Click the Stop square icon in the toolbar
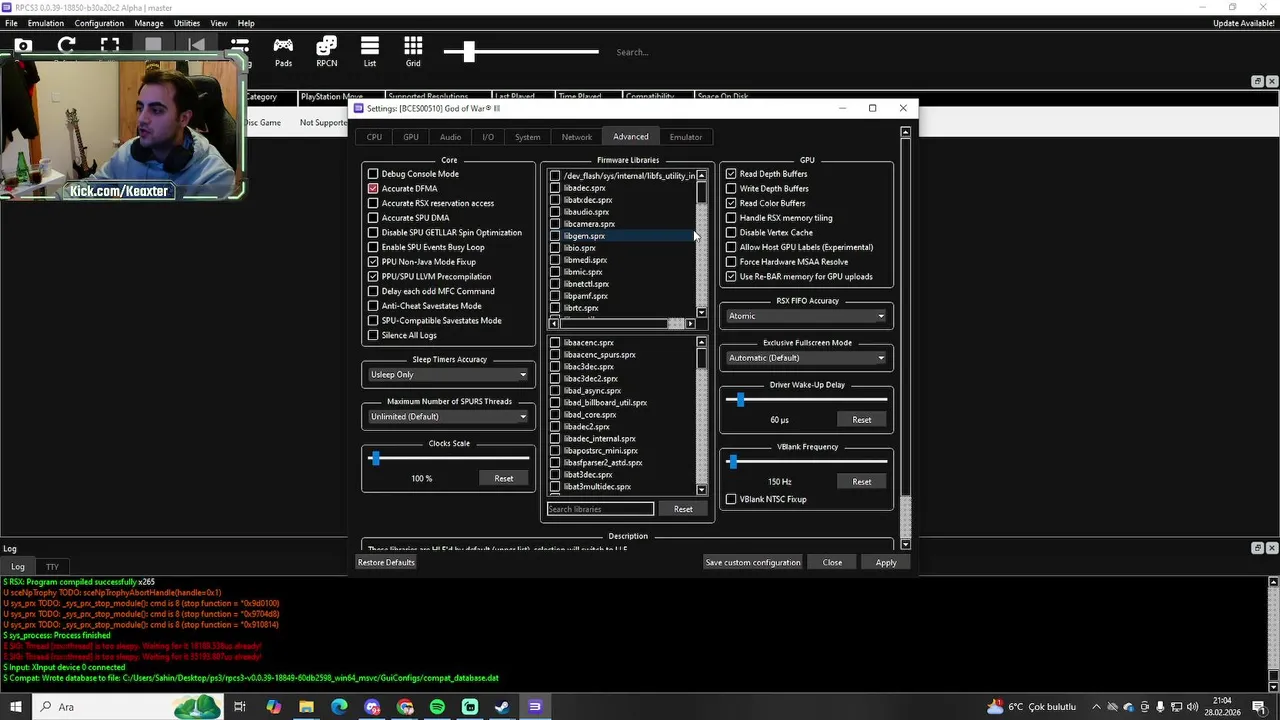Screen dimensions: 1280x720 [x=153, y=46]
